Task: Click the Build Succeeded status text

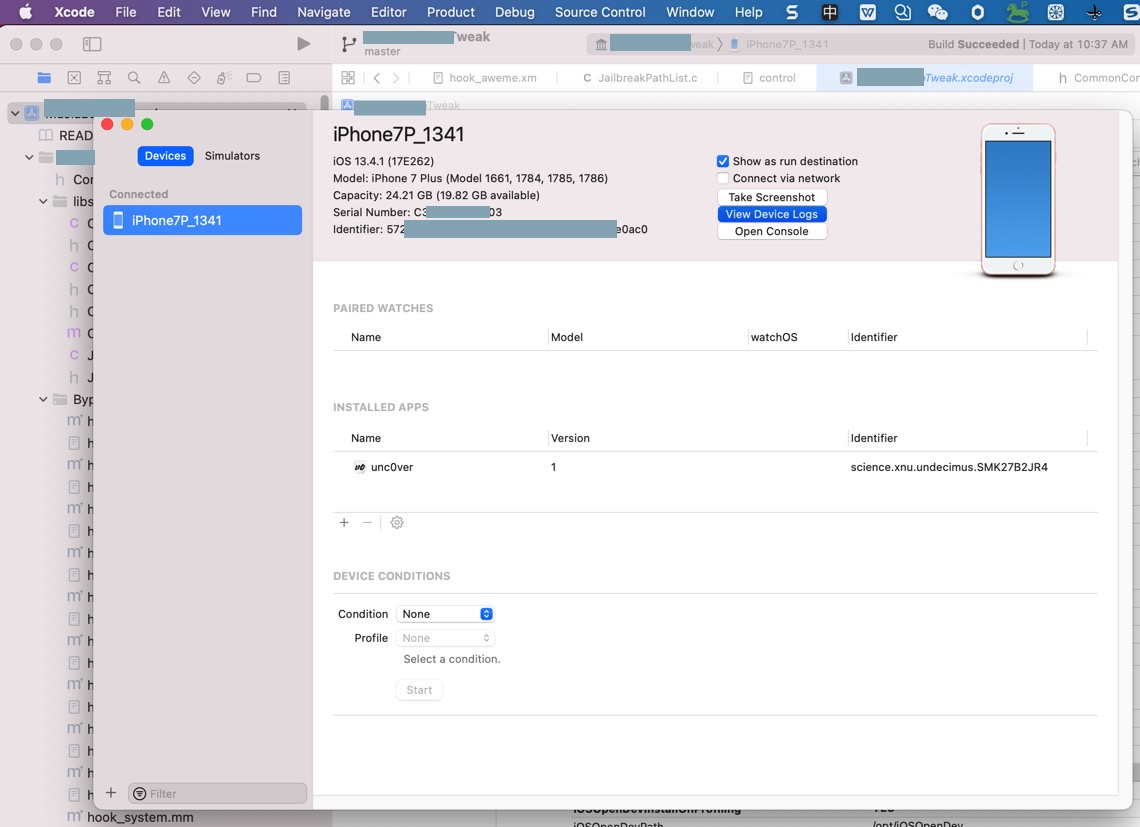Action: (x=973, y=44)
